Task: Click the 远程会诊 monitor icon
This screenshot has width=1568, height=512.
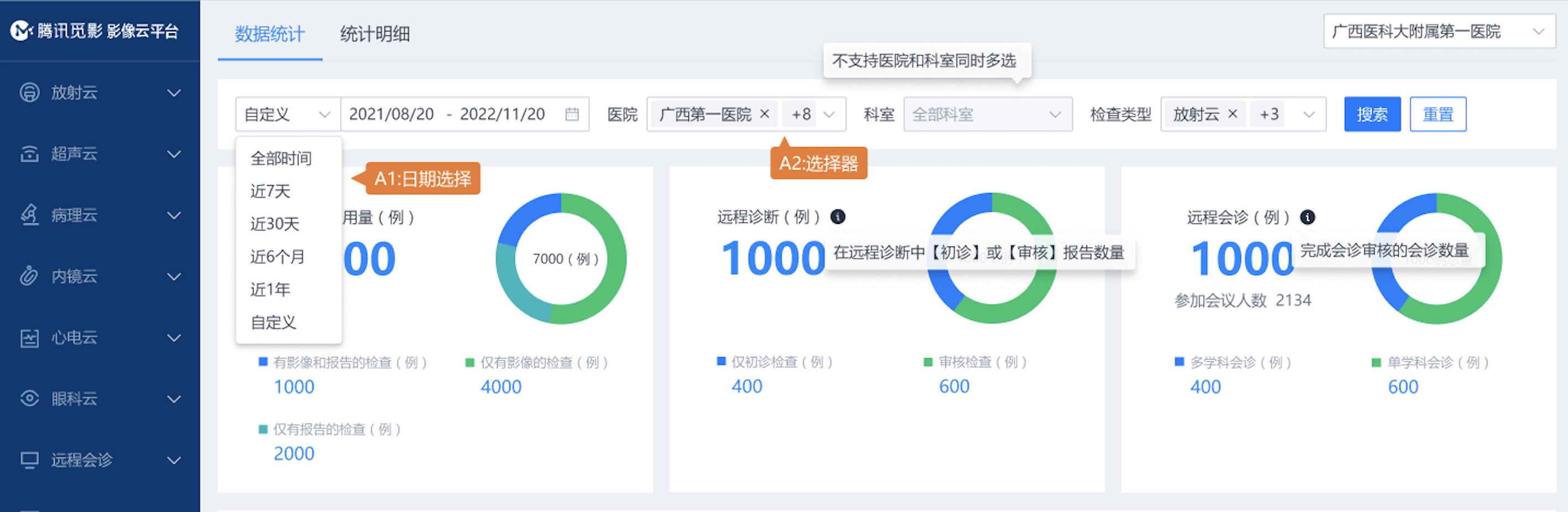Action: [x=29, y=460]
